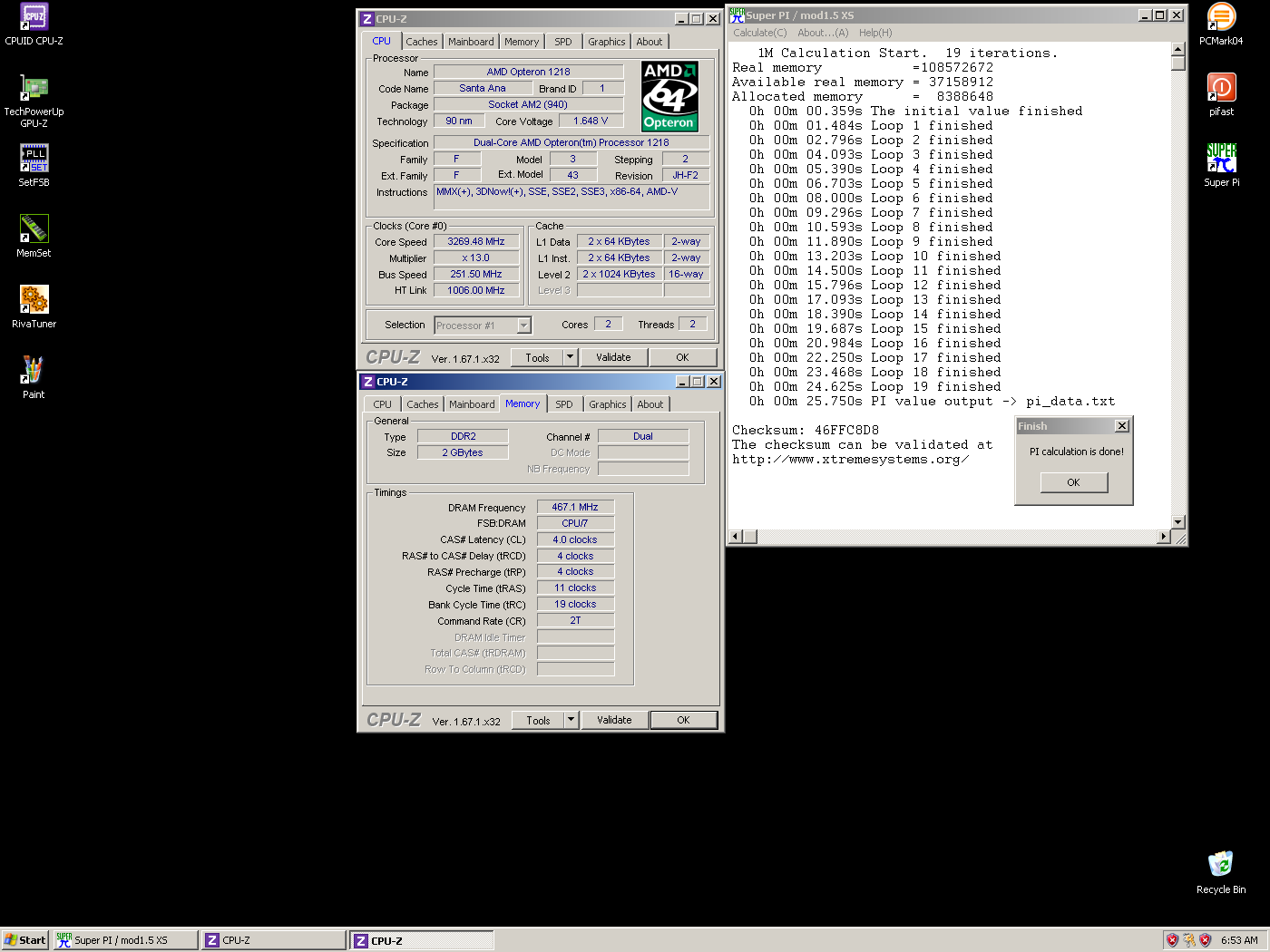Open the Start menu

click(x=24, y=940)
